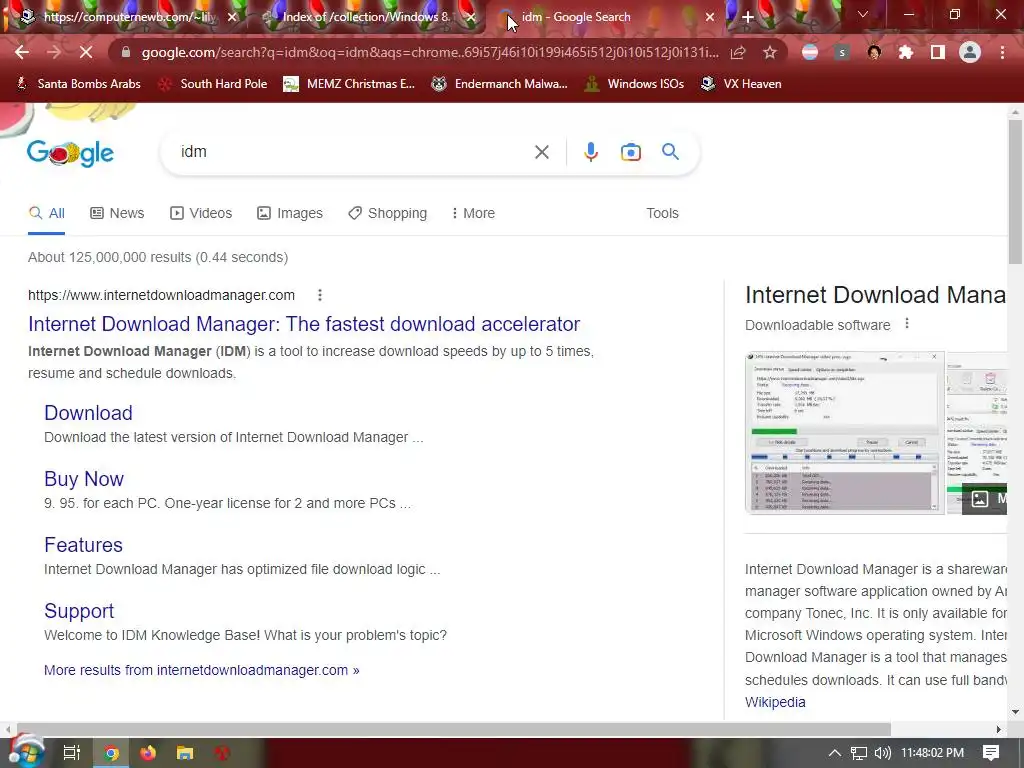The width and height of the screenshot is (1024, 768).
Task: Expand the More search filters menu
Action: click(x=473, y=213)
